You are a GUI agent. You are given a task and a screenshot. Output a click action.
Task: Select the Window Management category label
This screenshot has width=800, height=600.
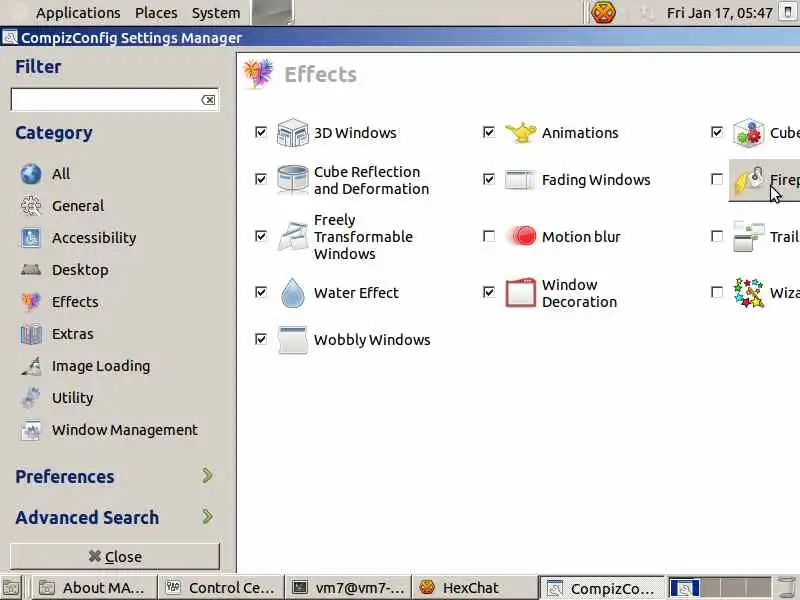(x=125, y=430)
